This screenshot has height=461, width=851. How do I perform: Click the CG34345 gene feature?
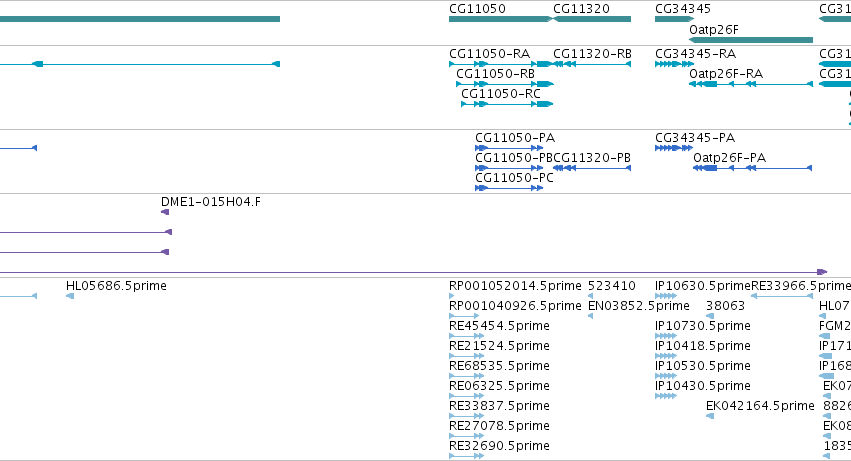(x=675, y=19)
